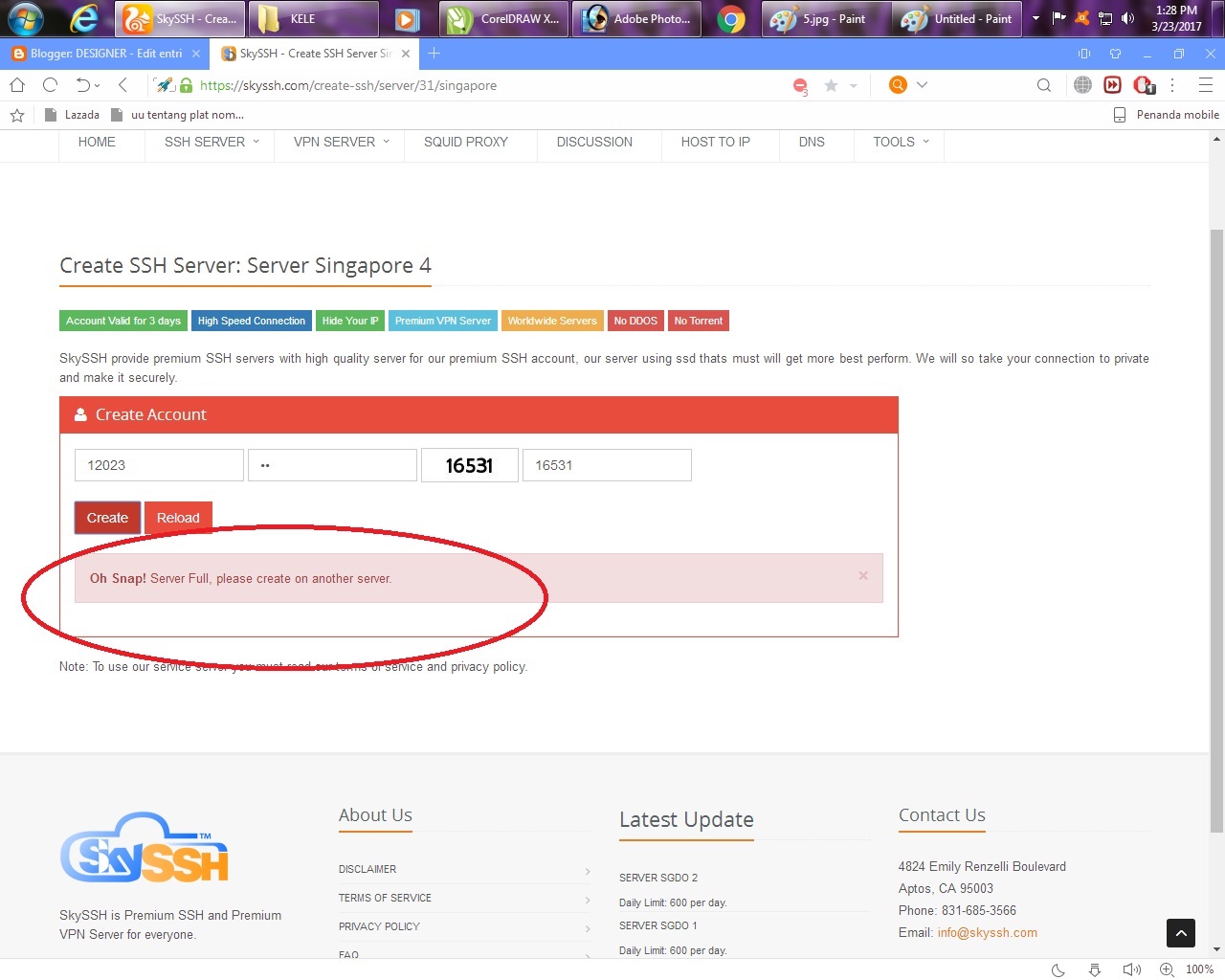Open the browser's hamburger menu icon
This screenshot has height=980, width=1225.
point(1206,84)
